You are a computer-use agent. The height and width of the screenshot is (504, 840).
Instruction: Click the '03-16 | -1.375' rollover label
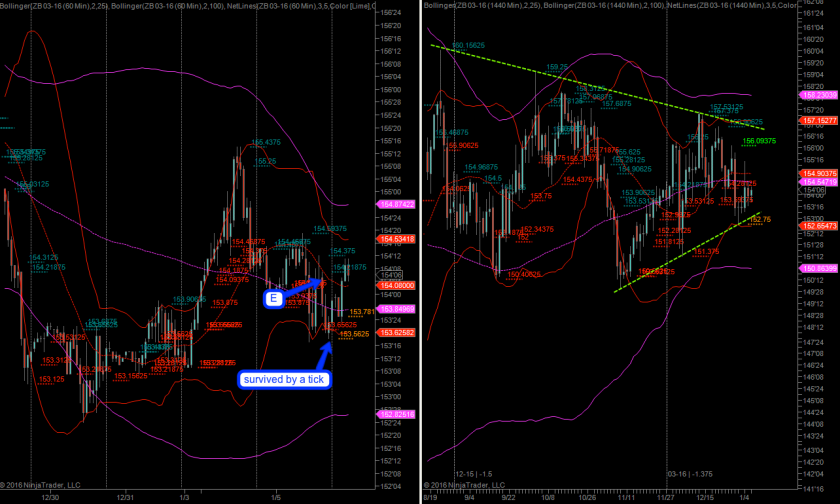click(x=690, y=474)
